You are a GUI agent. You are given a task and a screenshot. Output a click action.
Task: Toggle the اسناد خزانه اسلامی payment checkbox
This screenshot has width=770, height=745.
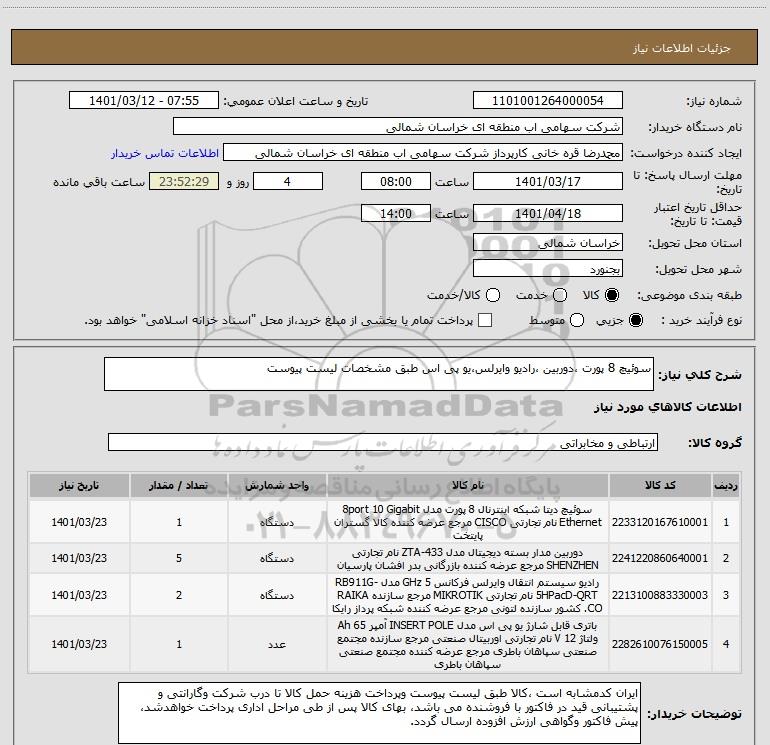(485, 320)
